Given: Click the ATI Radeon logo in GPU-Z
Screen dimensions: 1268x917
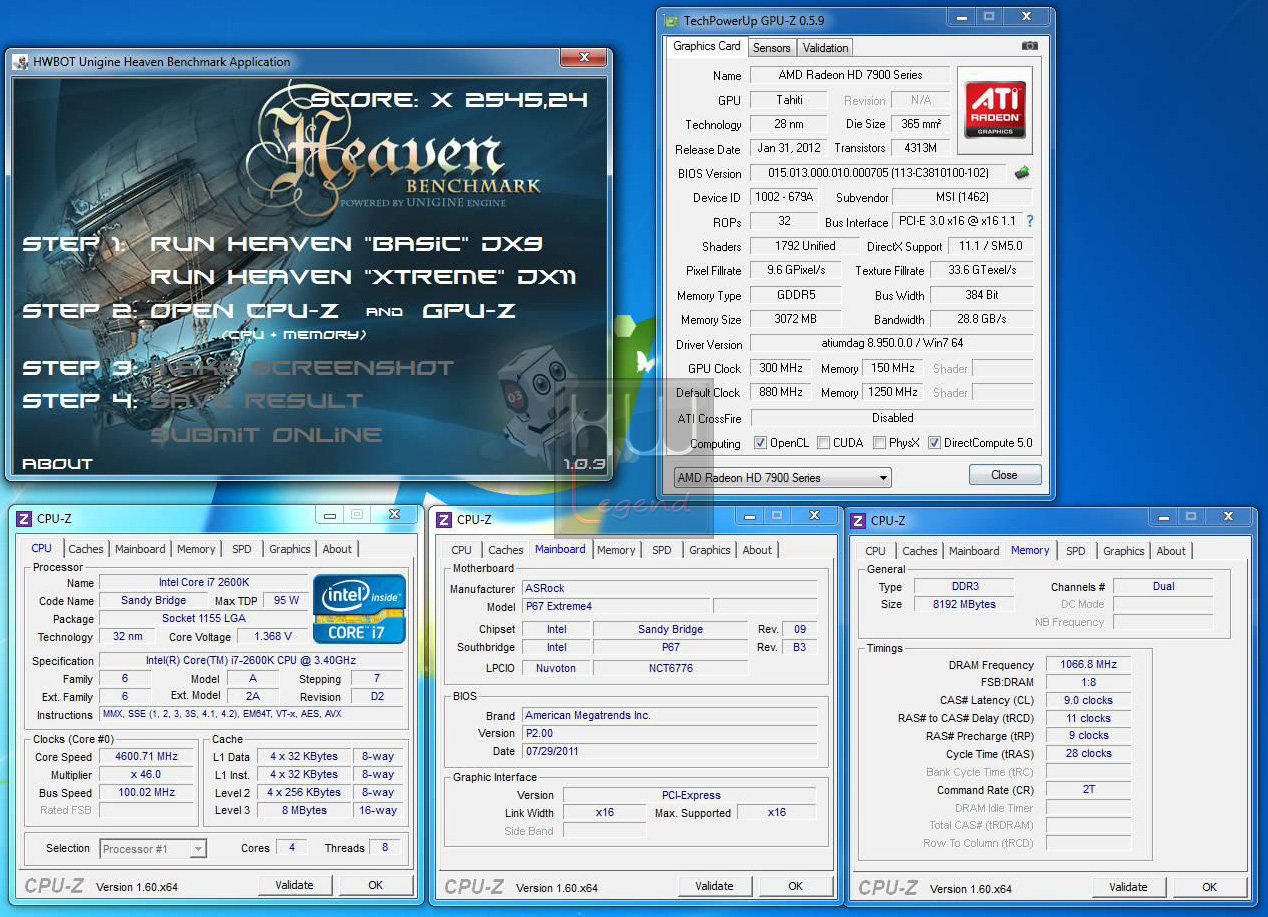Looking at the screenshot, I should 996,109.
